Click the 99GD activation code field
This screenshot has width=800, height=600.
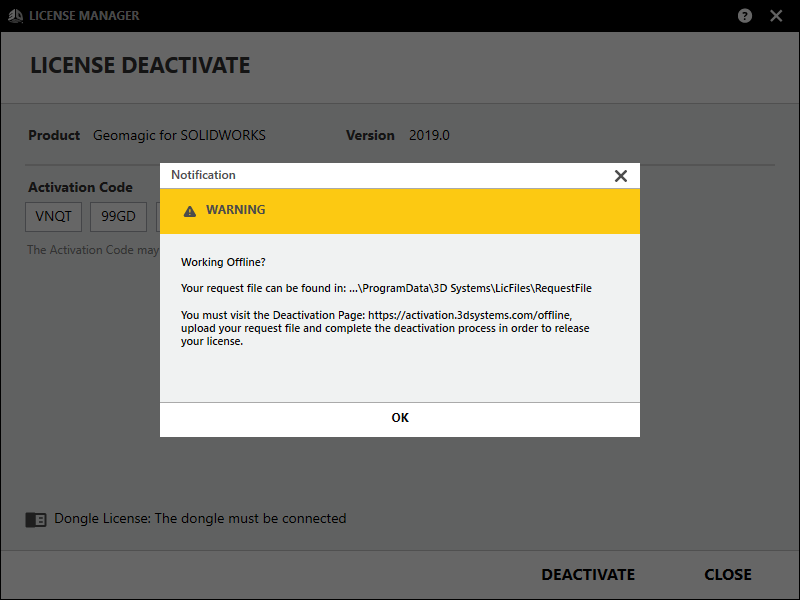tap(118, 216)
